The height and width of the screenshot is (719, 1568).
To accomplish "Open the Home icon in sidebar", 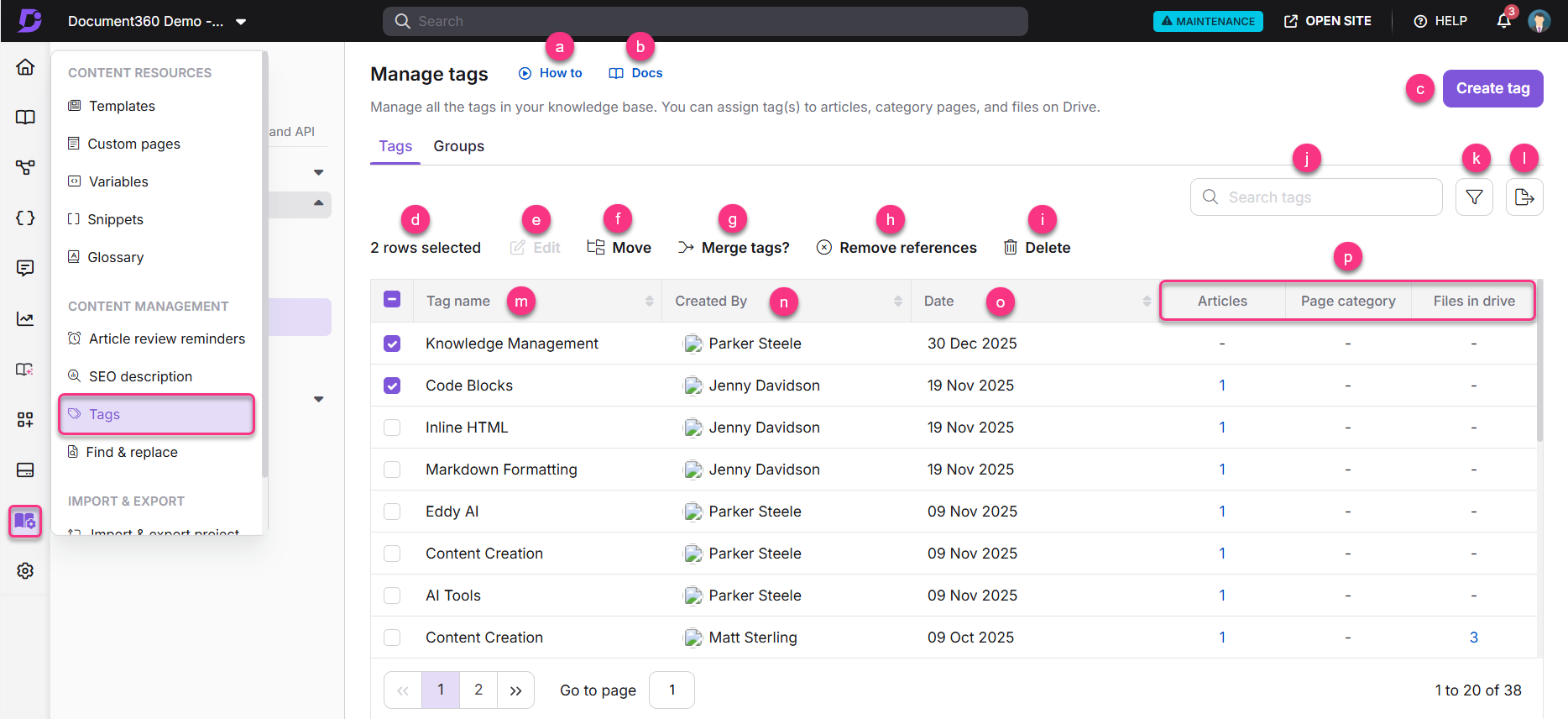I will coord(25,67).
